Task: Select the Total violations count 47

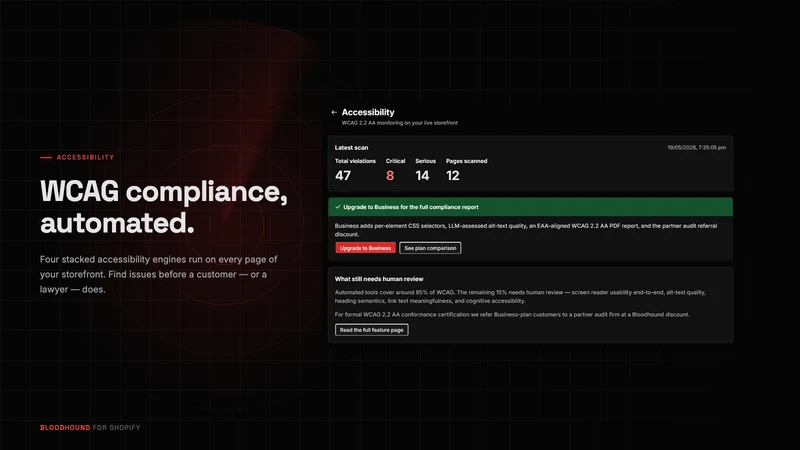Action: click(x=343, y=176)
